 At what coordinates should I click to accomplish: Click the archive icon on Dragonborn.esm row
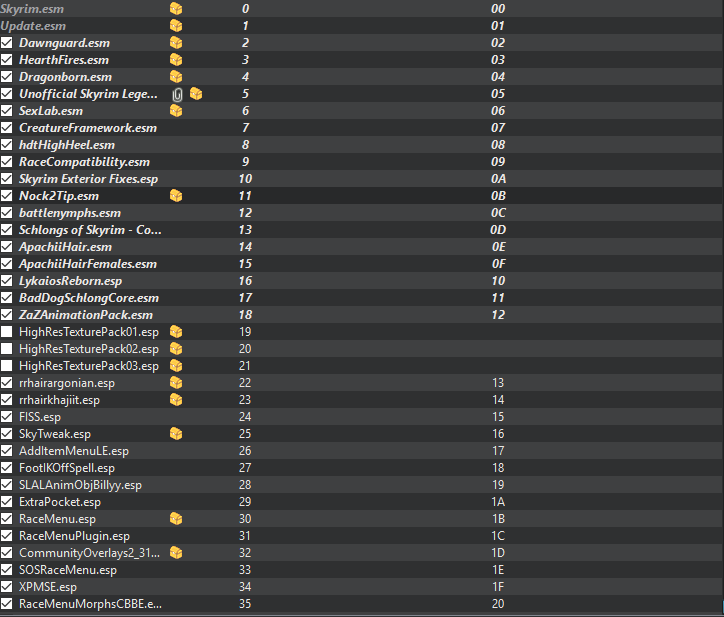(176, 77)
